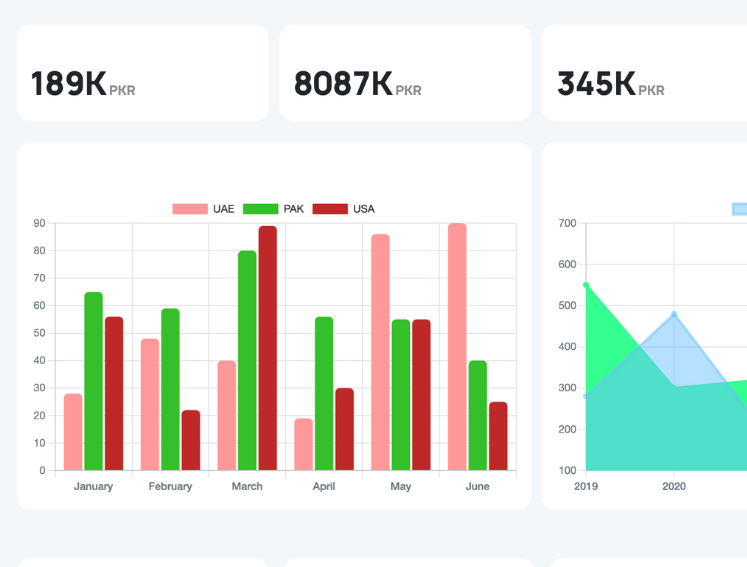Select the PAK bar for April
The height and width of the screenshot is (567, 747).
click(324, 393)
